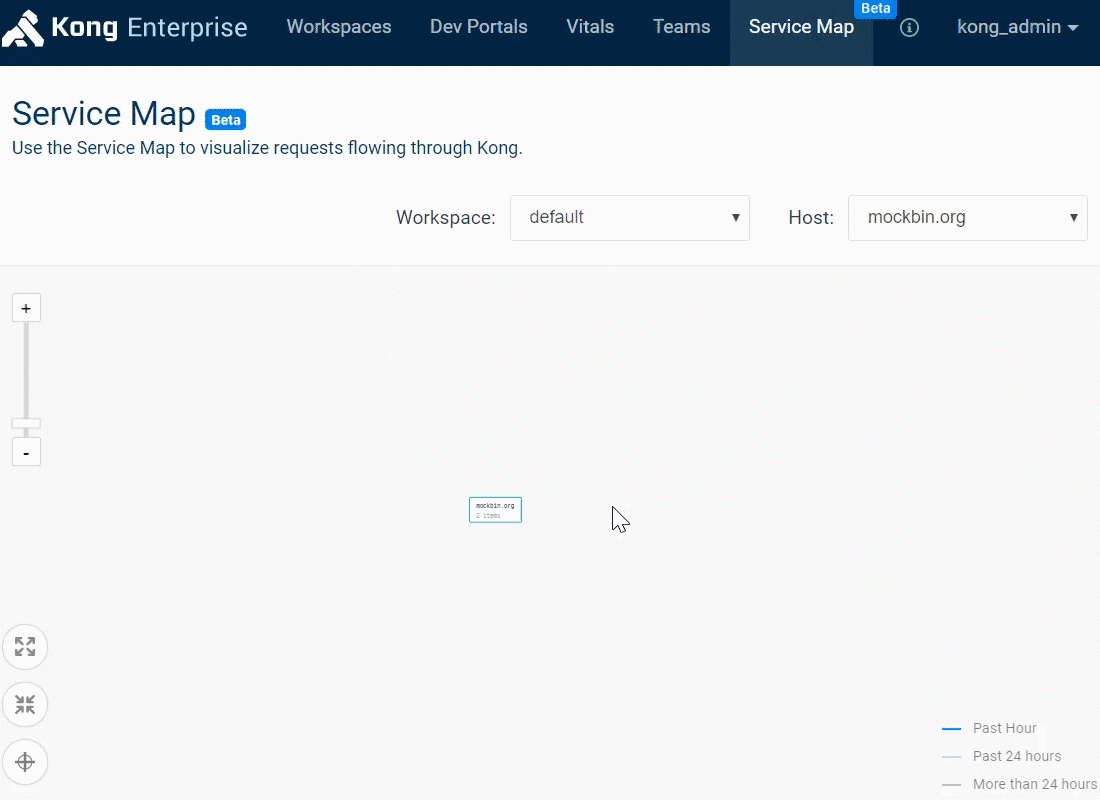The height and width of the screenshot is (800, 1100).
Task: Open the Vitals page
Action: click(590, 27)
